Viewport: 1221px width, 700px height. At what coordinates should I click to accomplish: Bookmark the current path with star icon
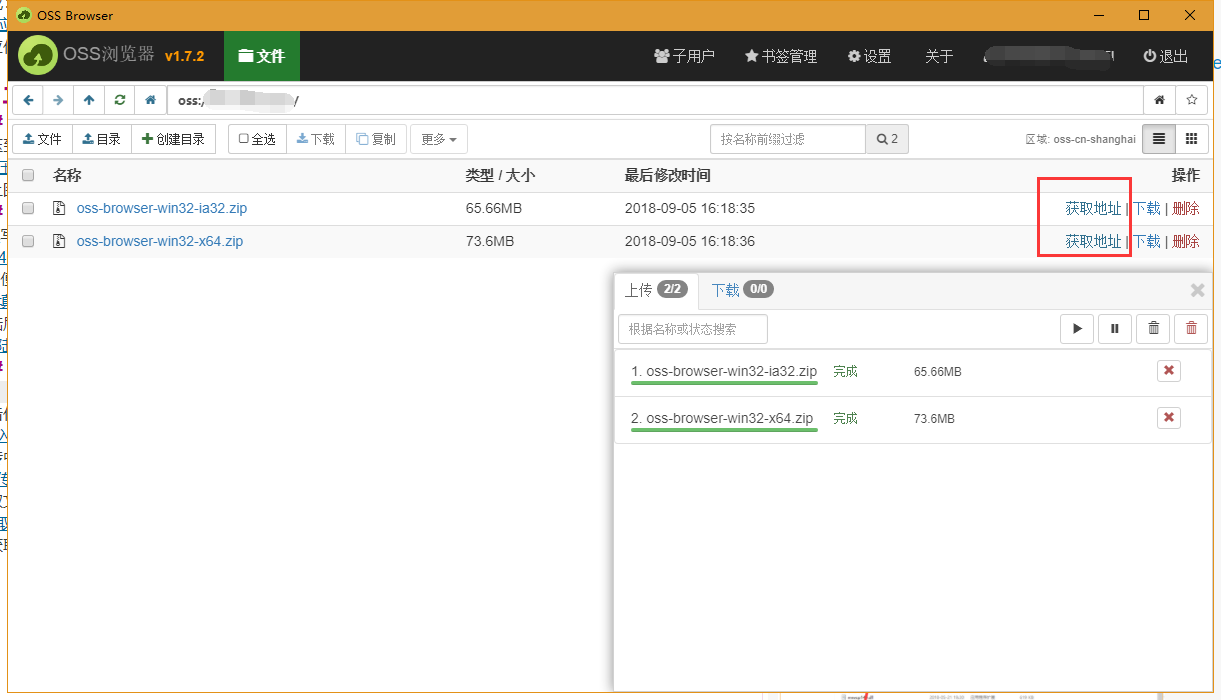(1191, 100)
